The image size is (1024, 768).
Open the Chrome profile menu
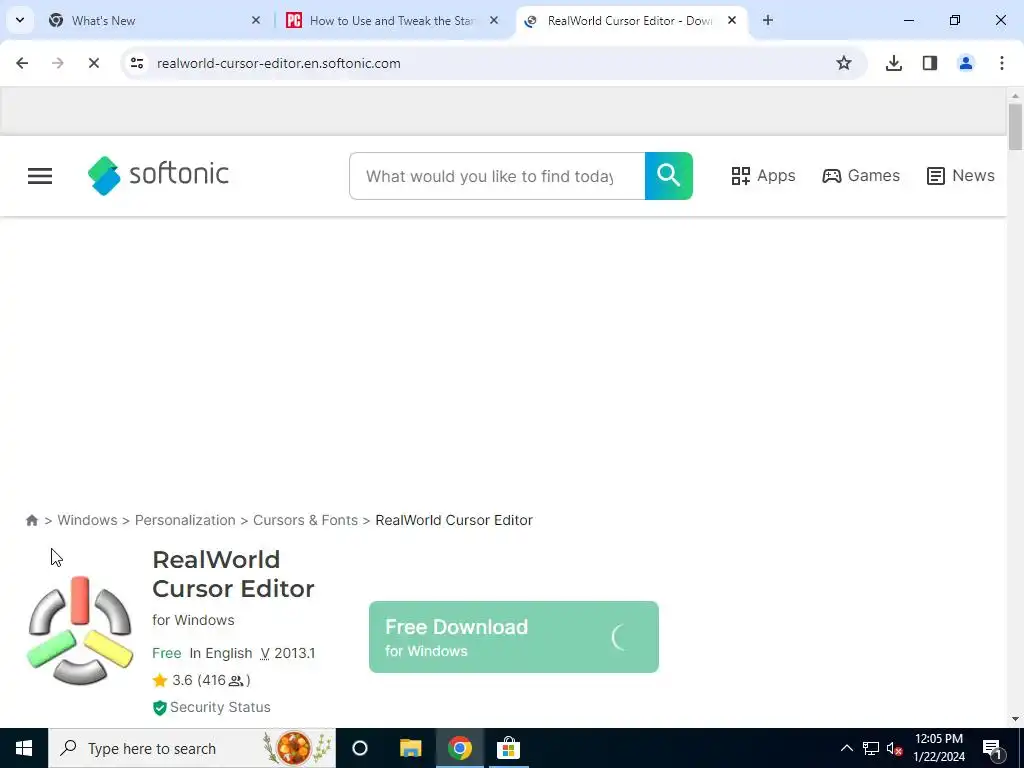966,63
